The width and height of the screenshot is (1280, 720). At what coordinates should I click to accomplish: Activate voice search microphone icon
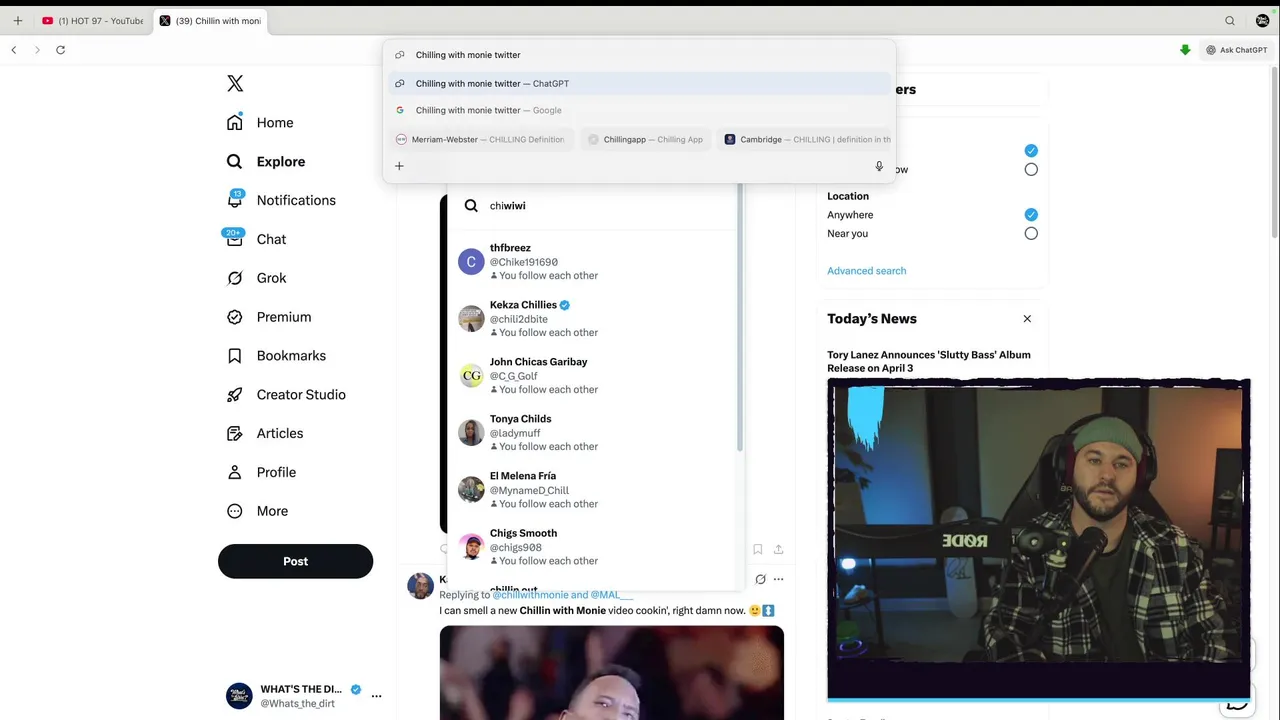pyautogui.click(x=879, y=167)
